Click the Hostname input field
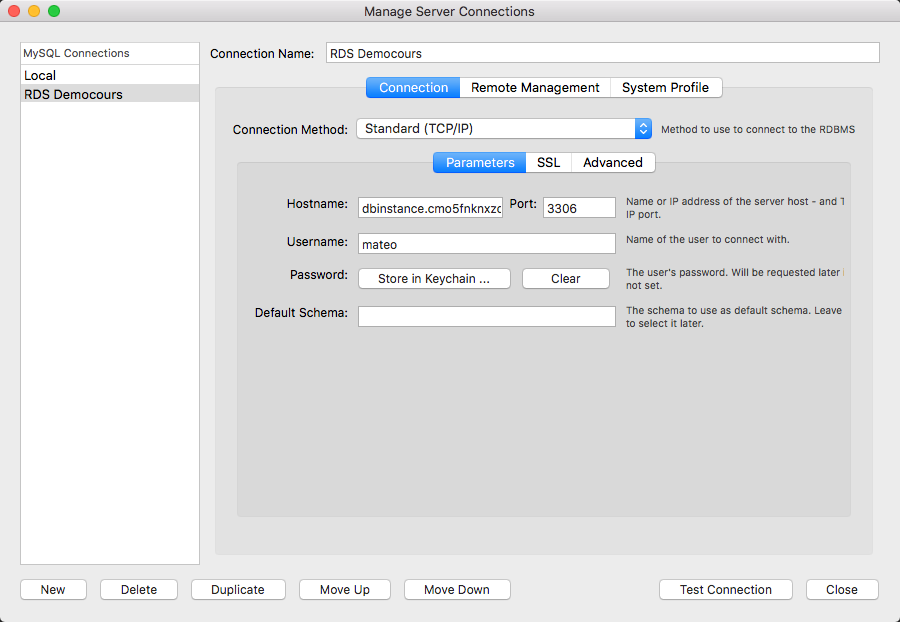The image size is (900, 622). 430,207
